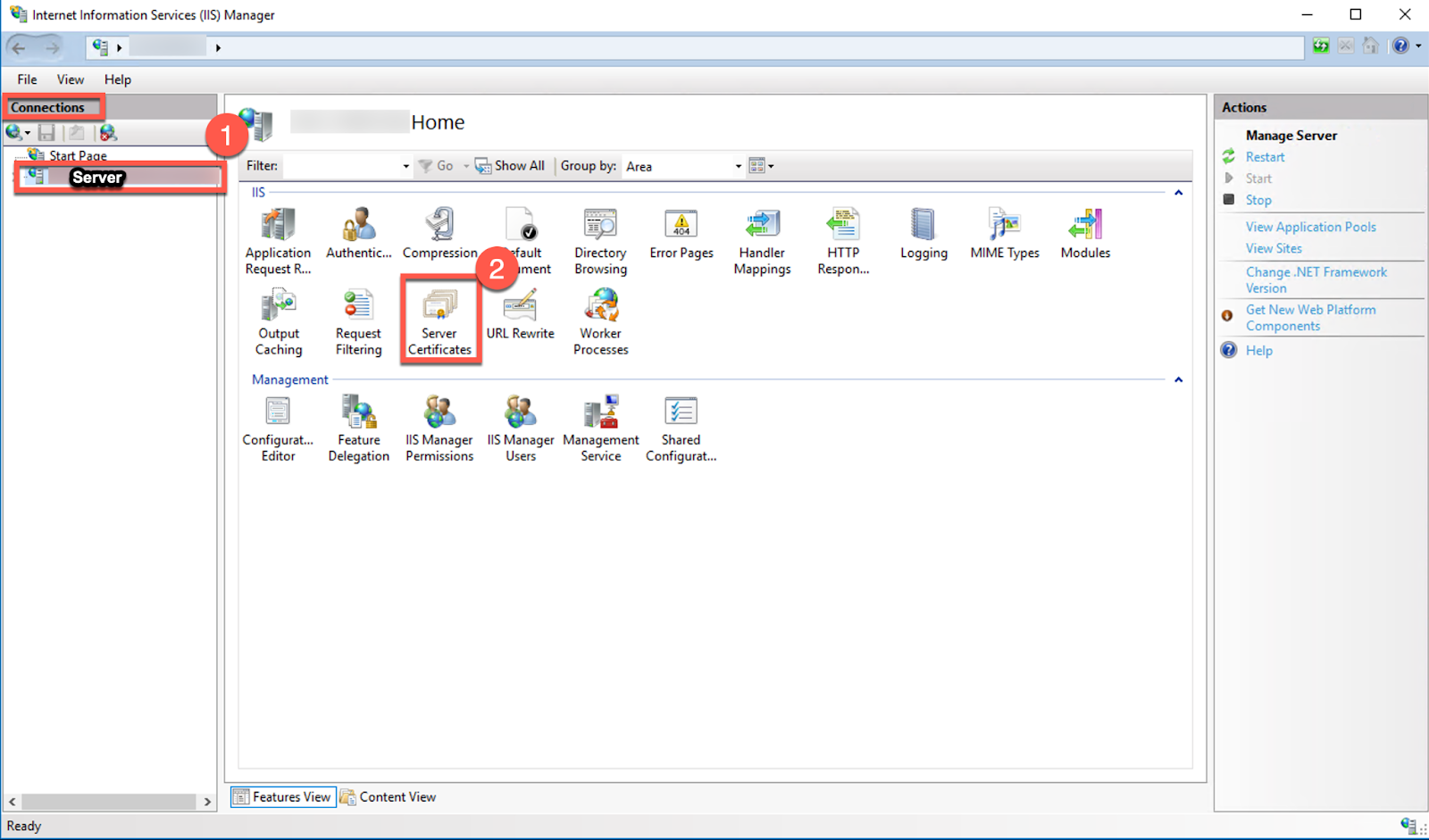Open HTTP Response Headers feature
Viewport: 1429px width, 840px height.
pos(843,241)
